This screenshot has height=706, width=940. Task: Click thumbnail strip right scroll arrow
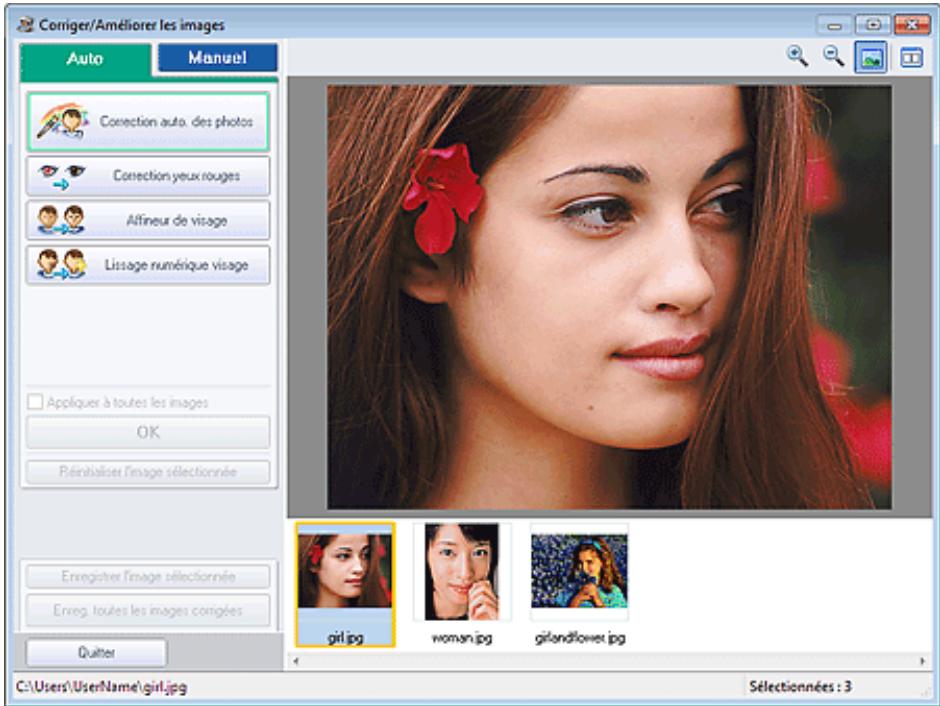(x=923, y=661)
